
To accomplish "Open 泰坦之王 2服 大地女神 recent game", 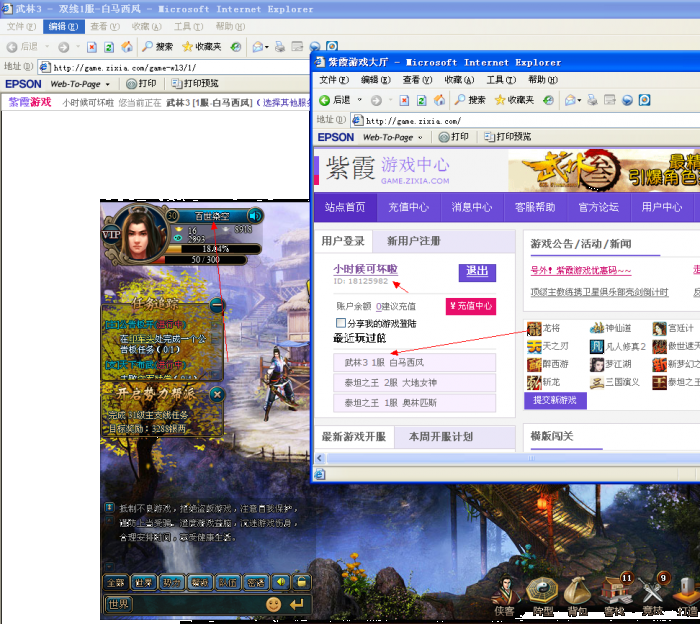I will pos(414,383).
